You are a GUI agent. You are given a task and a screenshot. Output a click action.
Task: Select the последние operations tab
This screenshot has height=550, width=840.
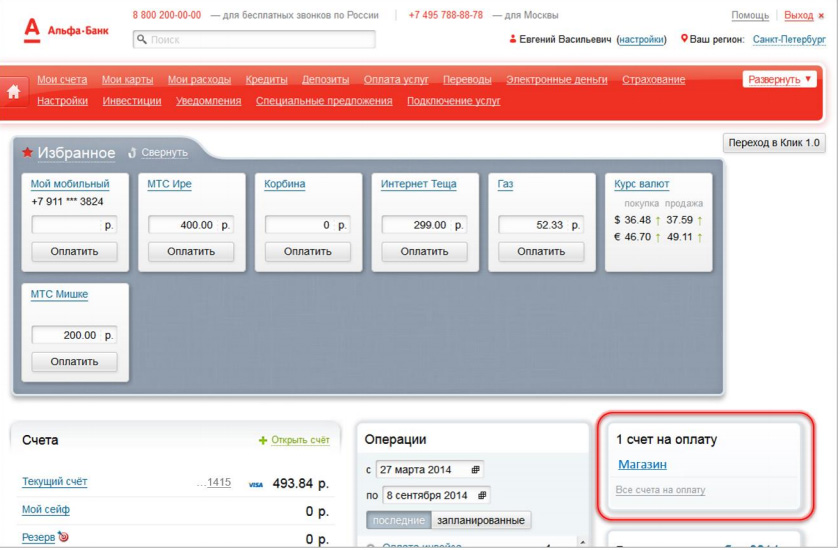pyautogui.click(x=399, y=520)
